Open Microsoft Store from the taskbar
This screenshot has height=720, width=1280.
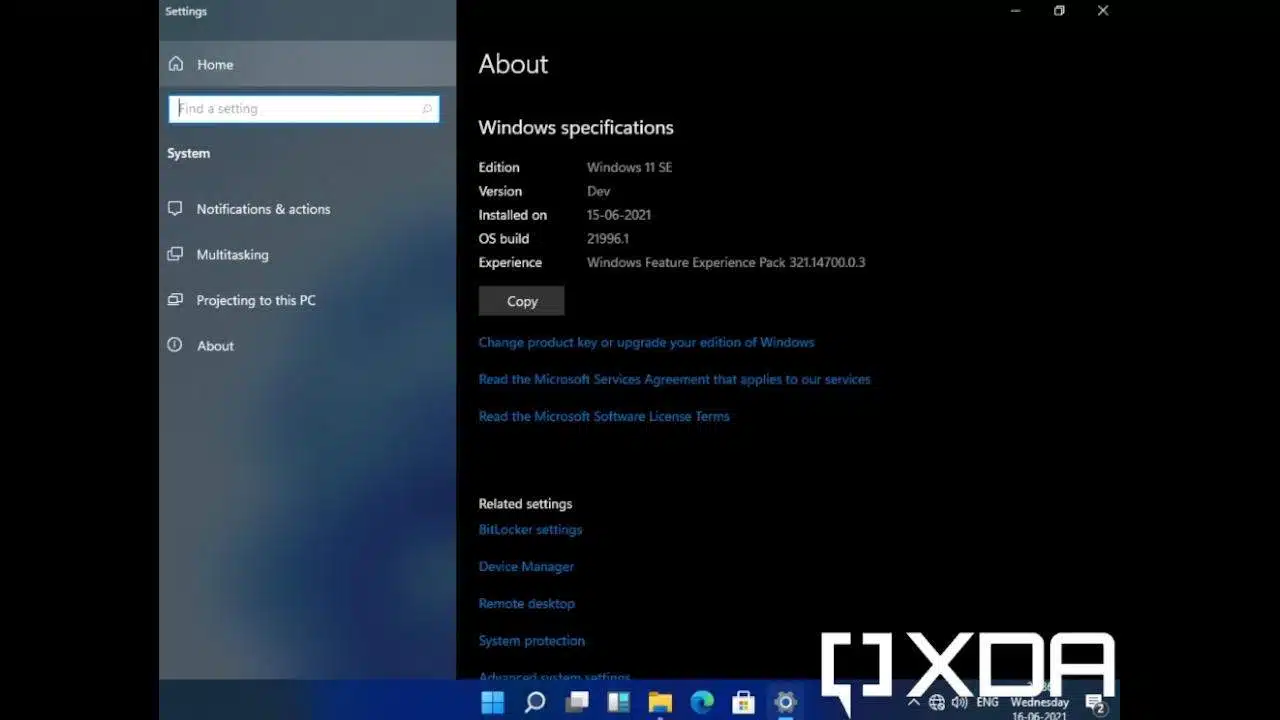coord(743,702)
